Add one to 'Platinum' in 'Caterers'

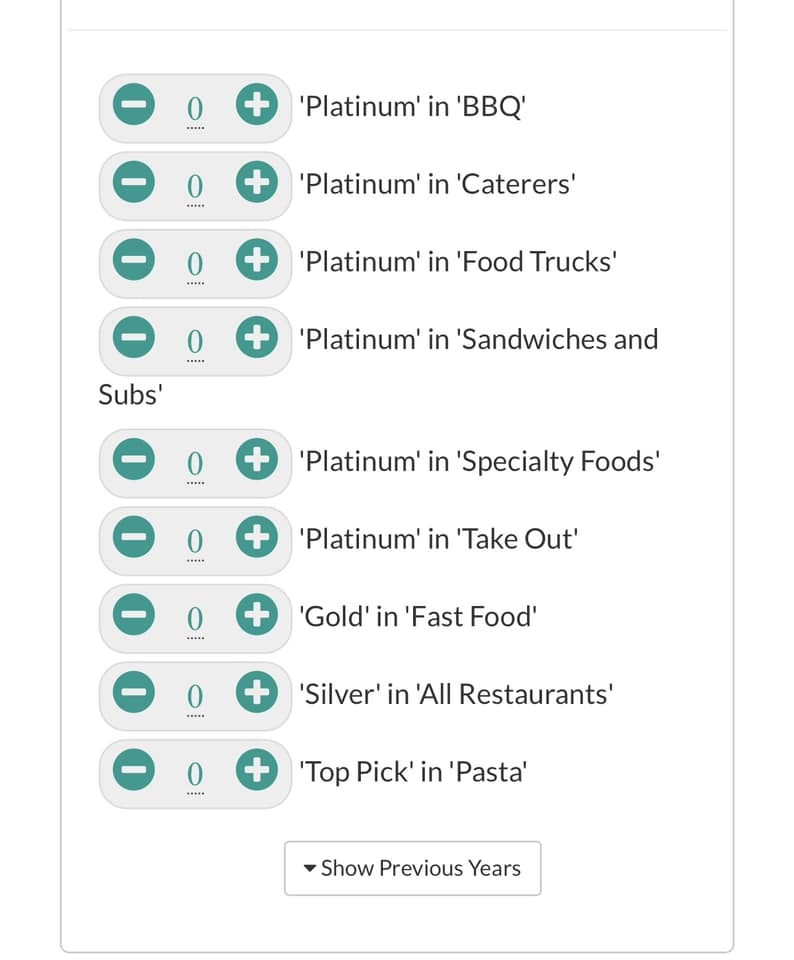pos(257,182)
